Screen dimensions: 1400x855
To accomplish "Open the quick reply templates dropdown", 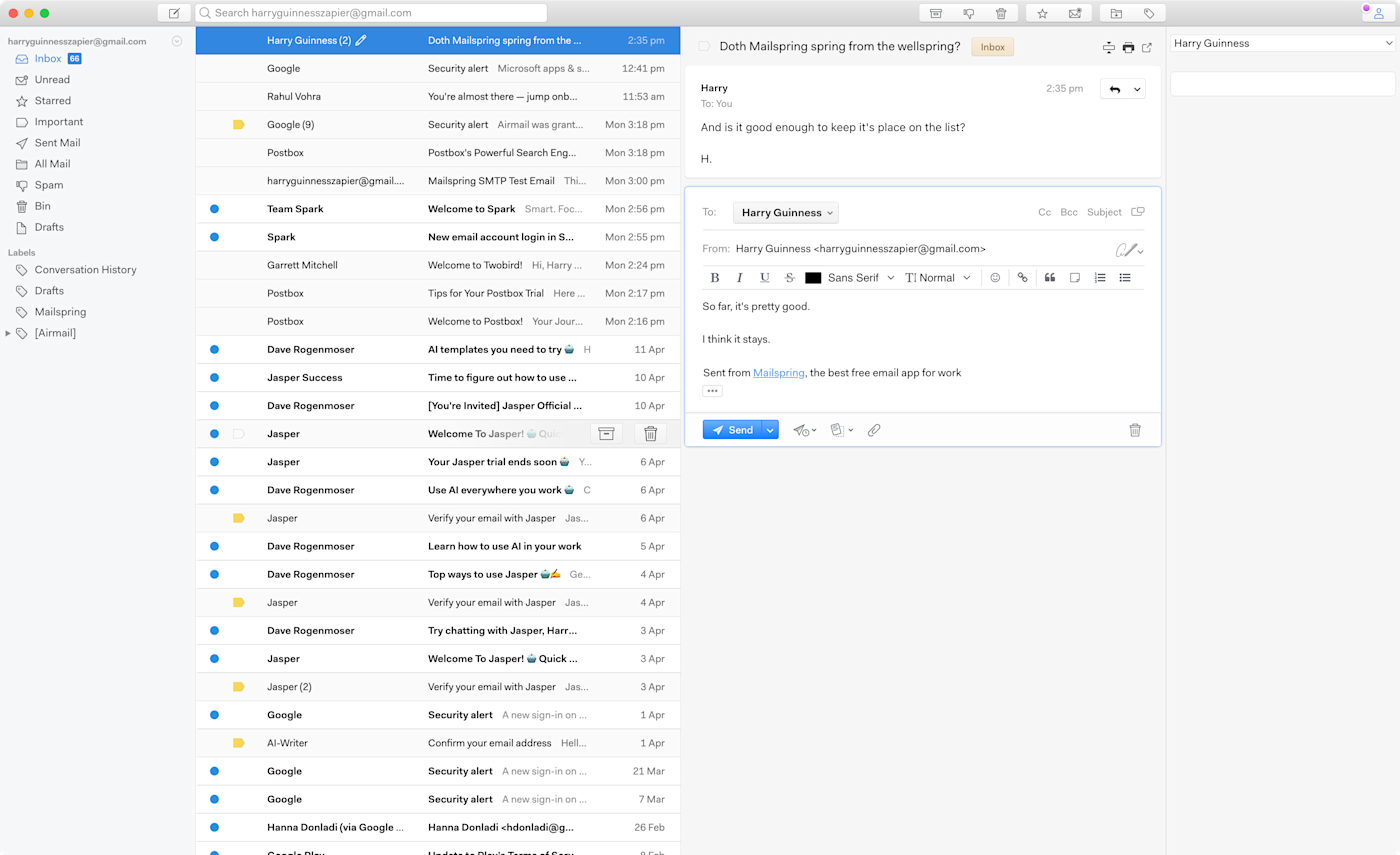I will 842,430.
